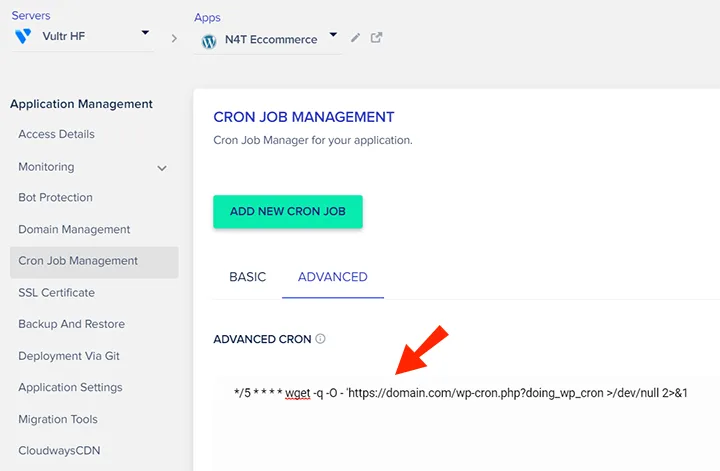
Task: Go to Migration Tools
Action: [x=58, y=419]
